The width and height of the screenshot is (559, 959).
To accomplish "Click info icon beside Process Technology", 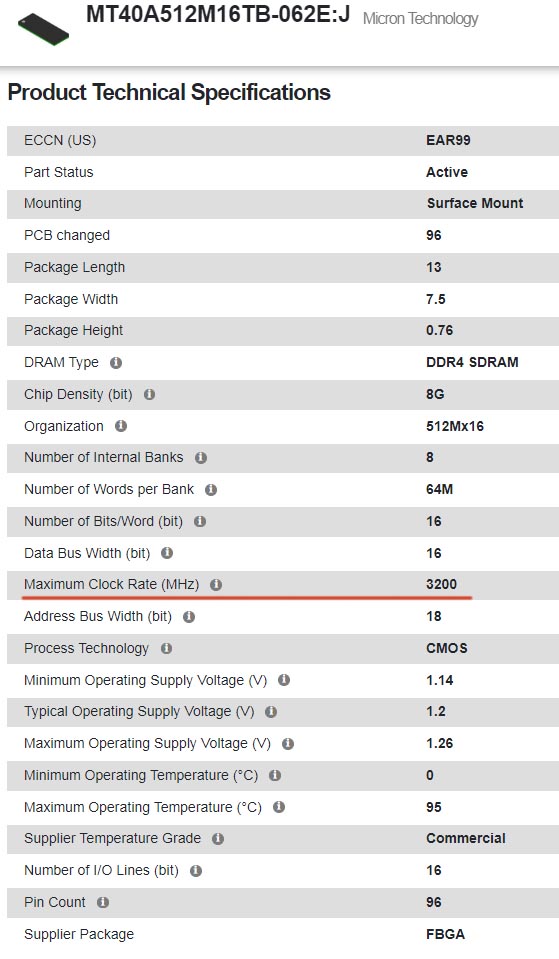I will [x=166, y=648].
